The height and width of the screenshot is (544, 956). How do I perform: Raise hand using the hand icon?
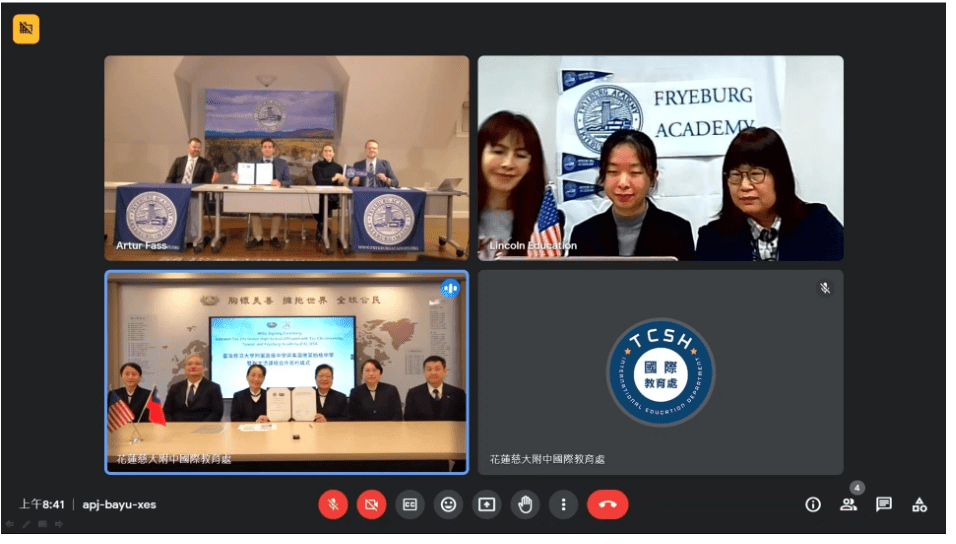[525, 504]
